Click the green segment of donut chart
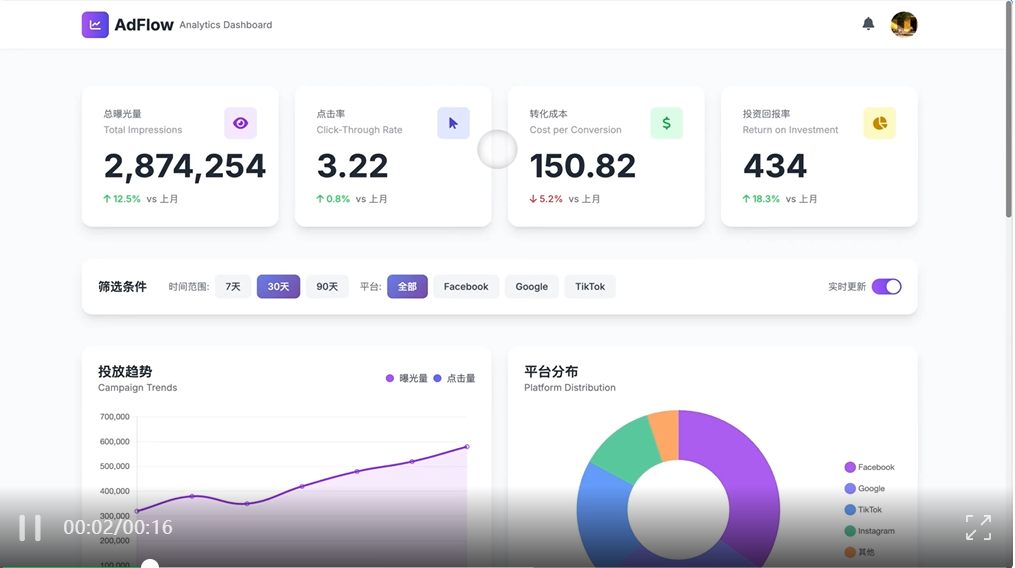 [625, 450]
